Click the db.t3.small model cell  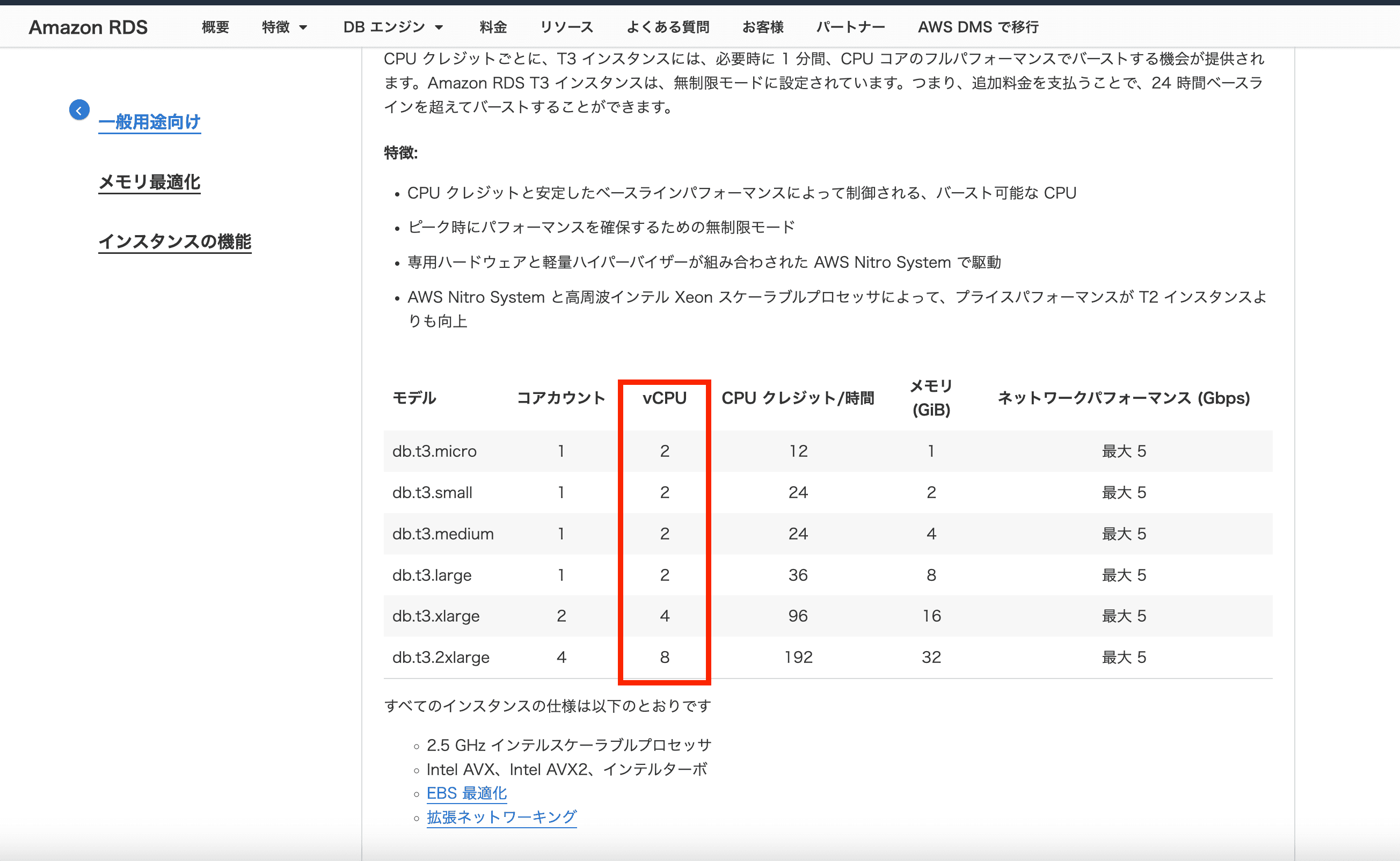[432, 492]
